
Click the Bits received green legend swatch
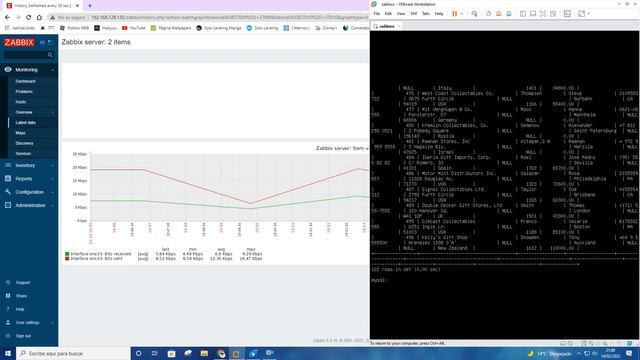[x=67, y=254]
